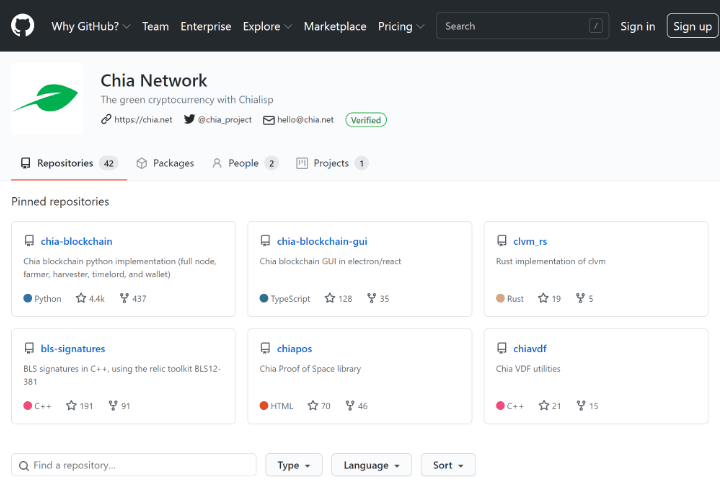Open the Type filter dropdown
The width and height of the screenshot is (720, 482).
[x=294, y=465]
